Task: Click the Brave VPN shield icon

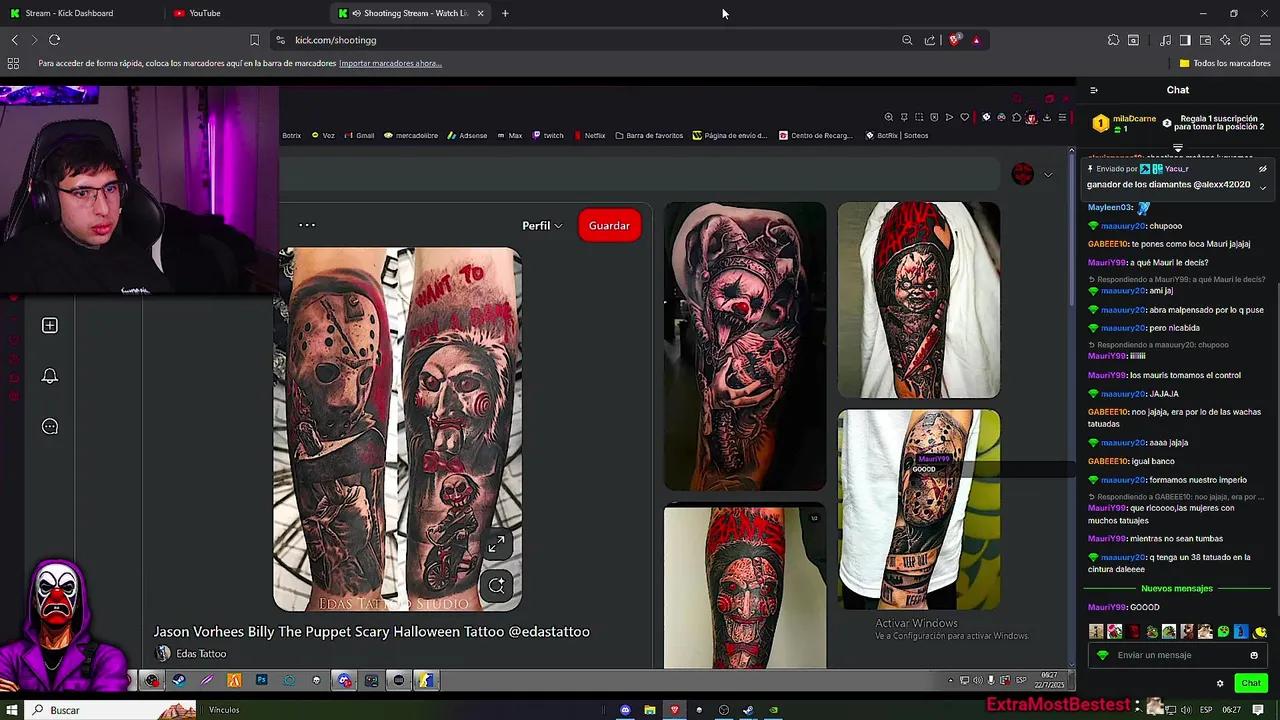Action: point(1245,40)
